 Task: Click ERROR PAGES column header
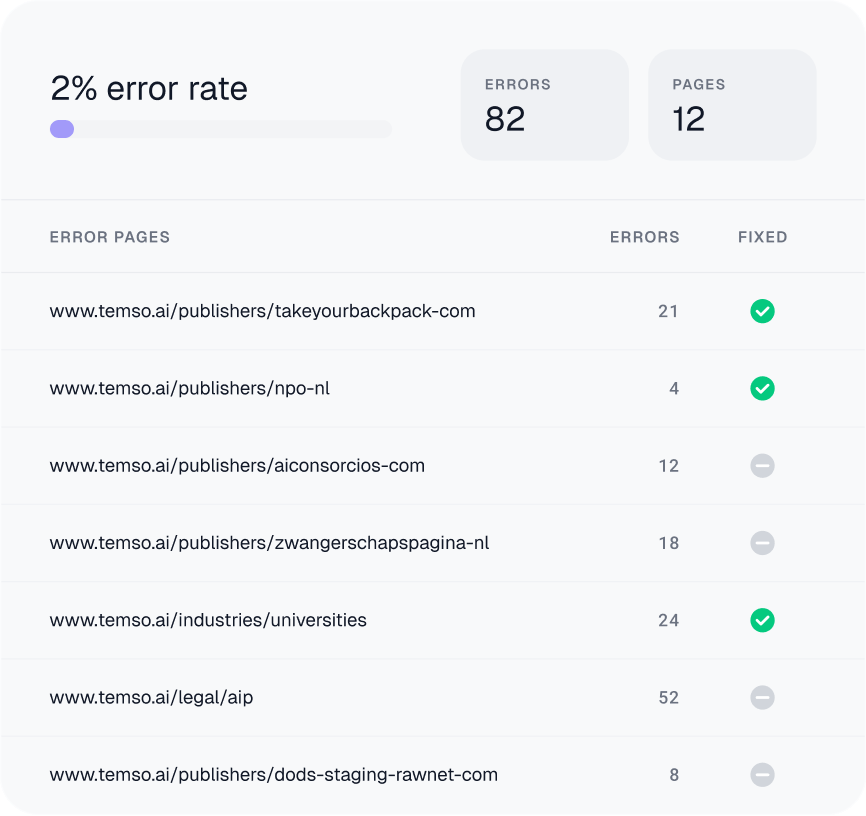[110, 237]
